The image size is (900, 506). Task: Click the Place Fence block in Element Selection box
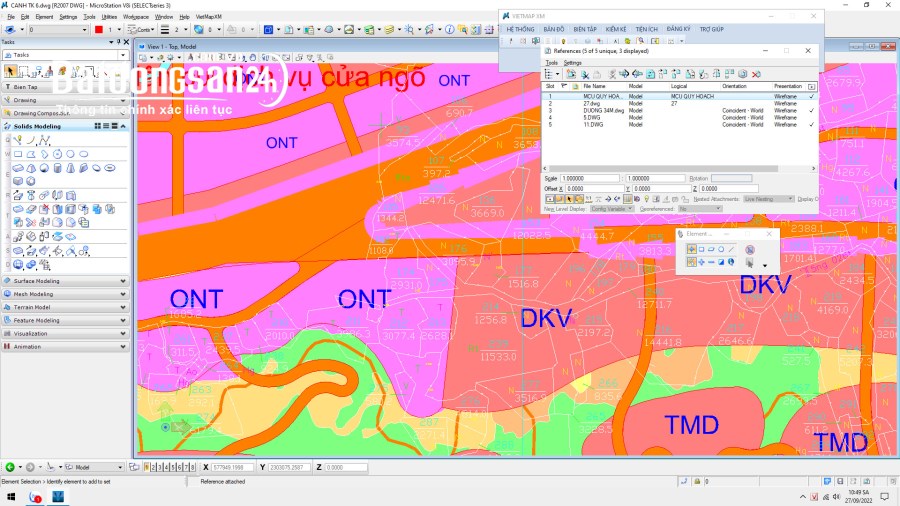[x=701, y=250]
